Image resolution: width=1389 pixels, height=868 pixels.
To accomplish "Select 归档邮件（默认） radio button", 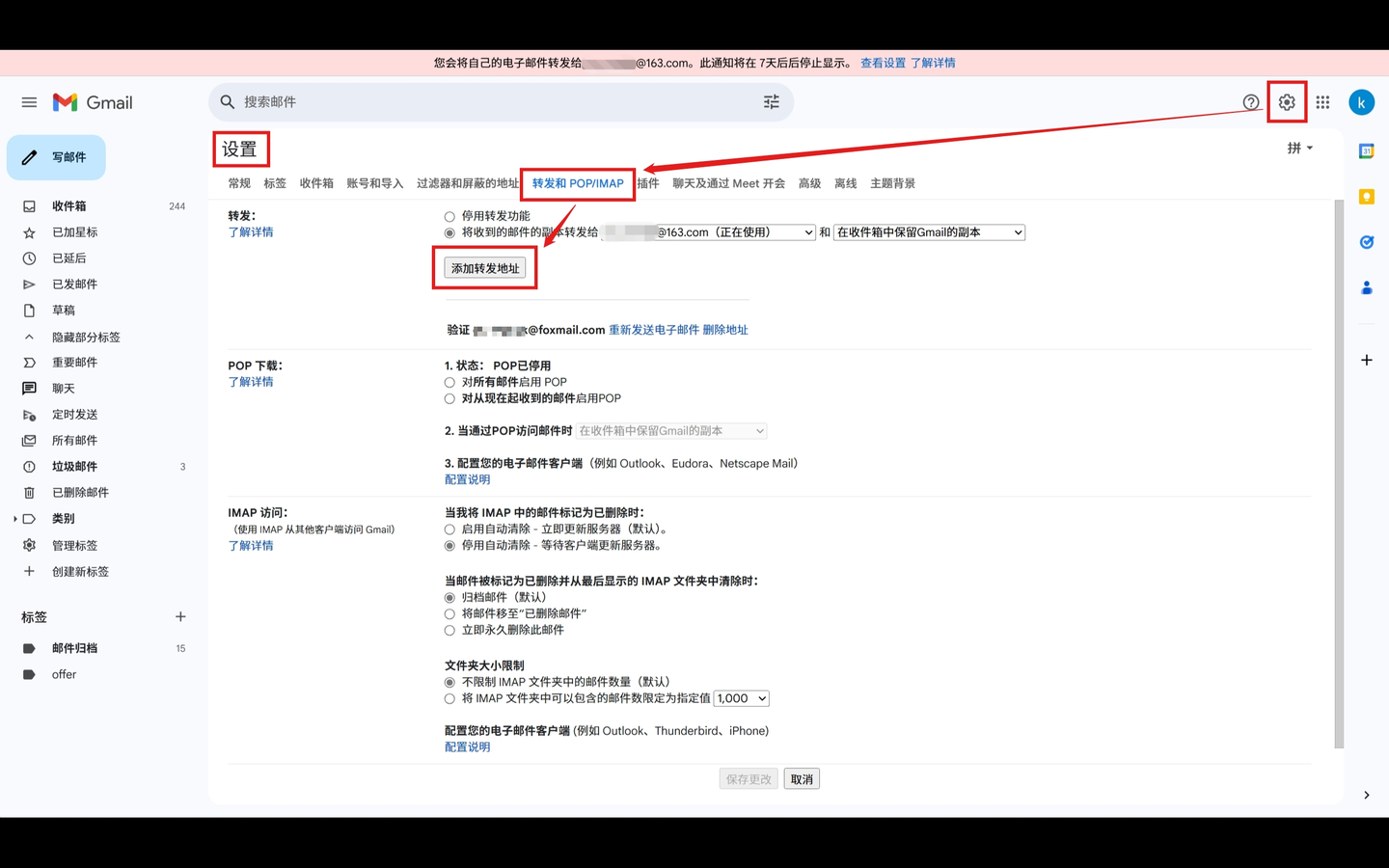I will [x=449, y=598].
